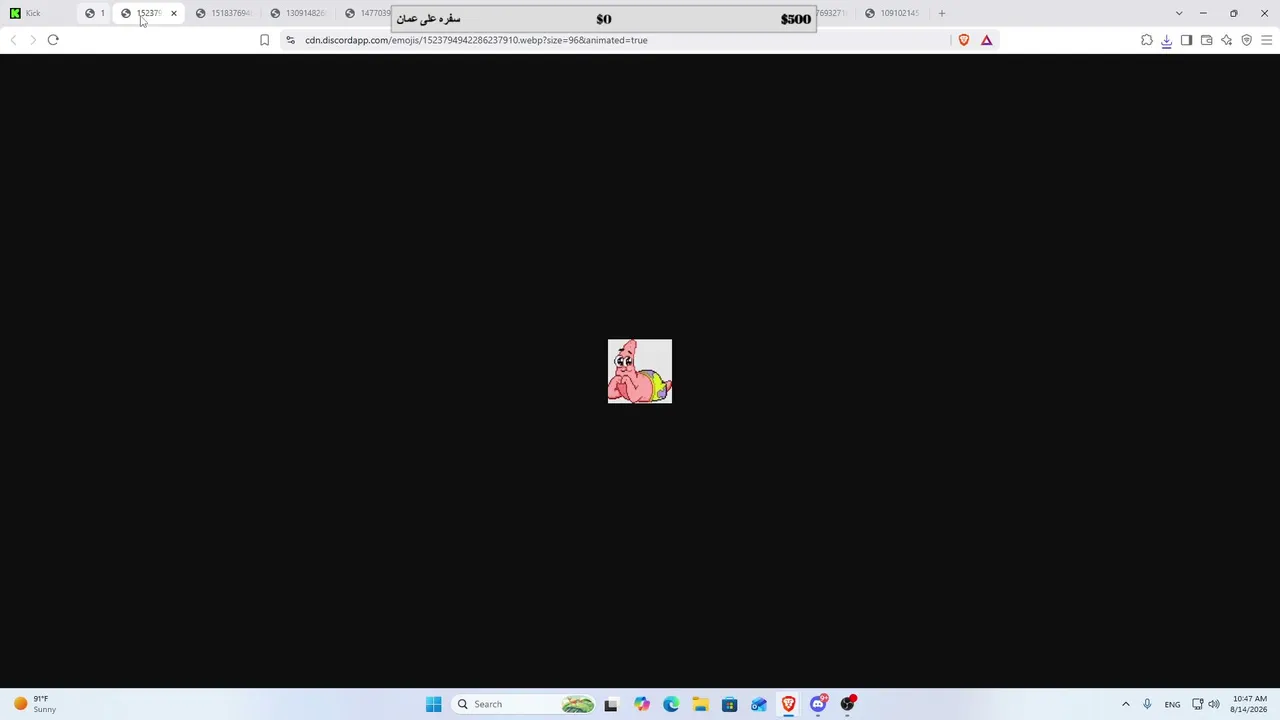This screenshot has height=720, width=1280.
Task: Switch to the 151837694 tab
Action: 224,13
